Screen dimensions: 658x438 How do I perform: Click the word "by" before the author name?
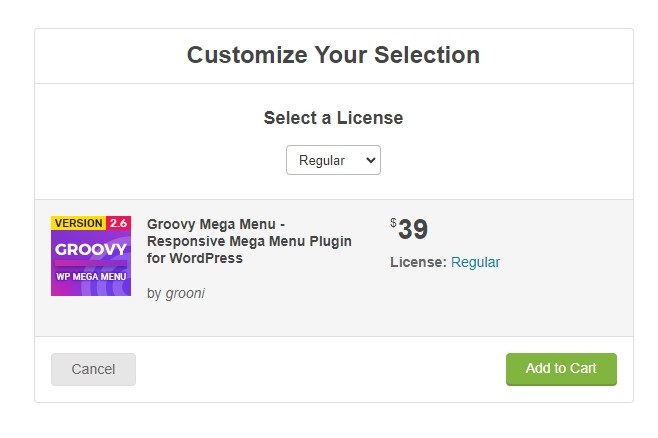154,293
